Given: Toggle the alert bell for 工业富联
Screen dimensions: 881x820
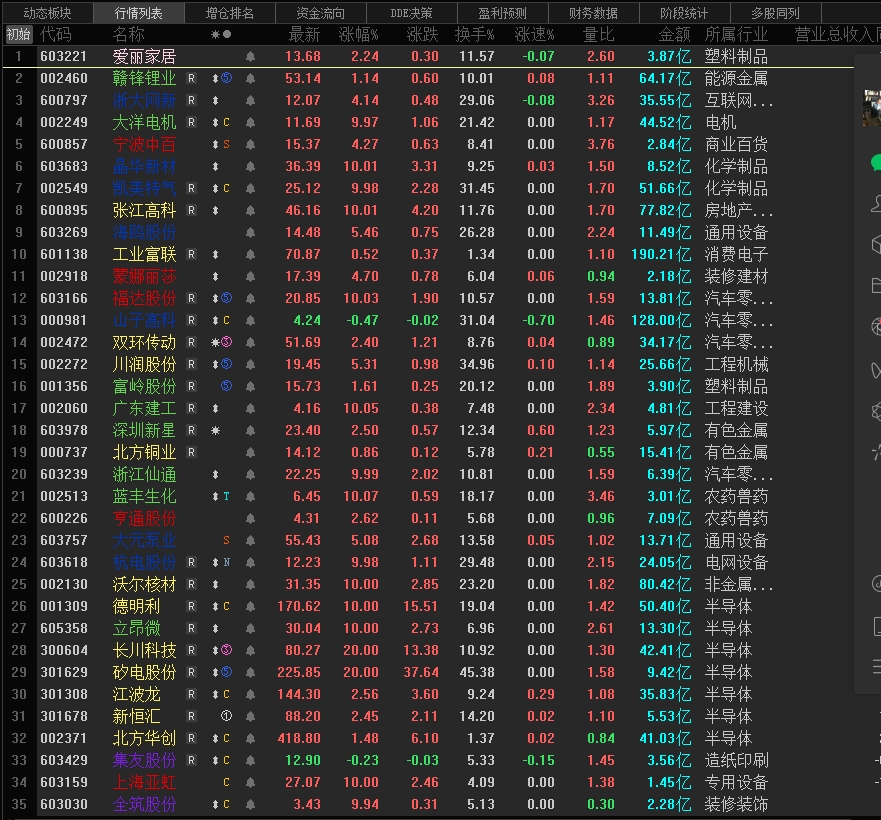Looking at the screenshot, I should click(251, 254).
